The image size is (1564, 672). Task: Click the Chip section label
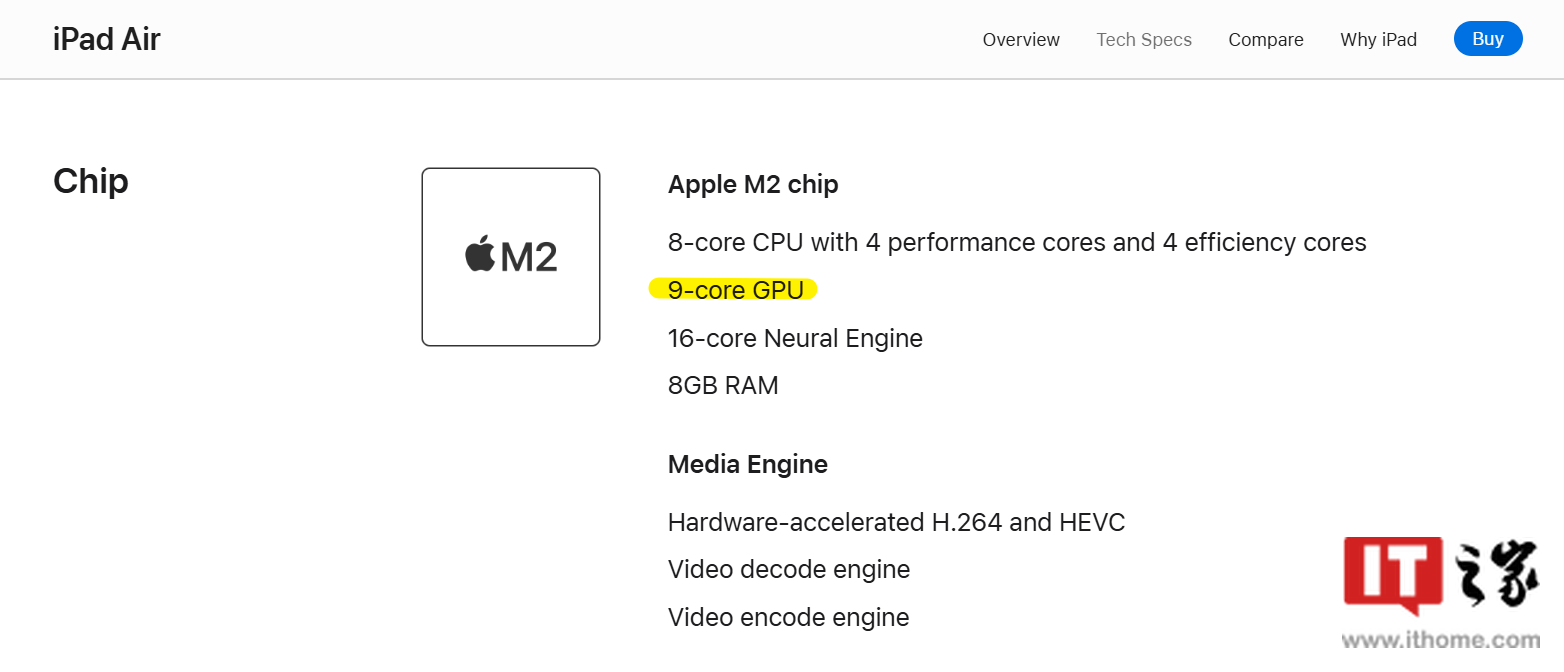click(90, 181)
